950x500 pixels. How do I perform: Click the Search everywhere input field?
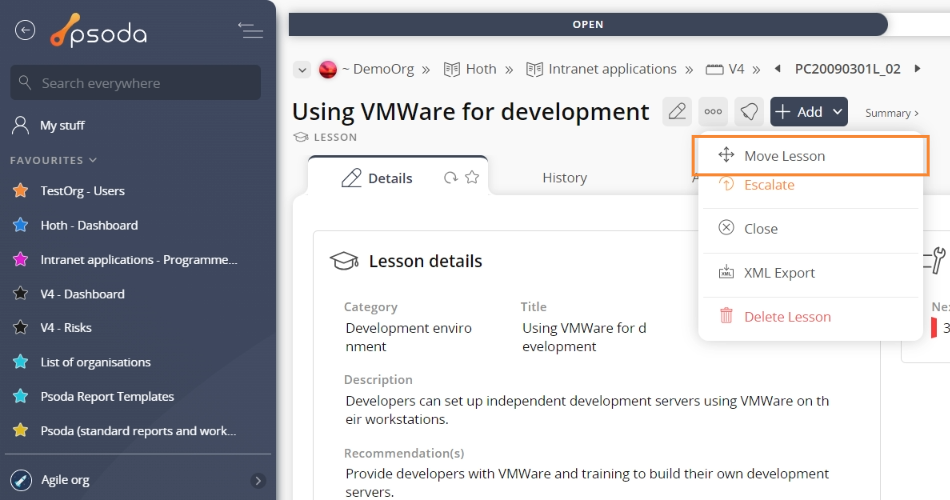pos(136,82)
